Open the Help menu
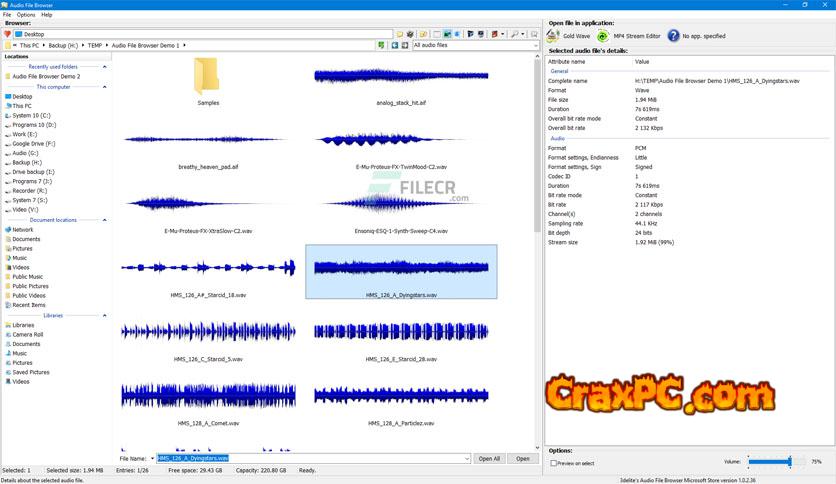The width and height of the screenshot is (836, 484). [47, 15]
